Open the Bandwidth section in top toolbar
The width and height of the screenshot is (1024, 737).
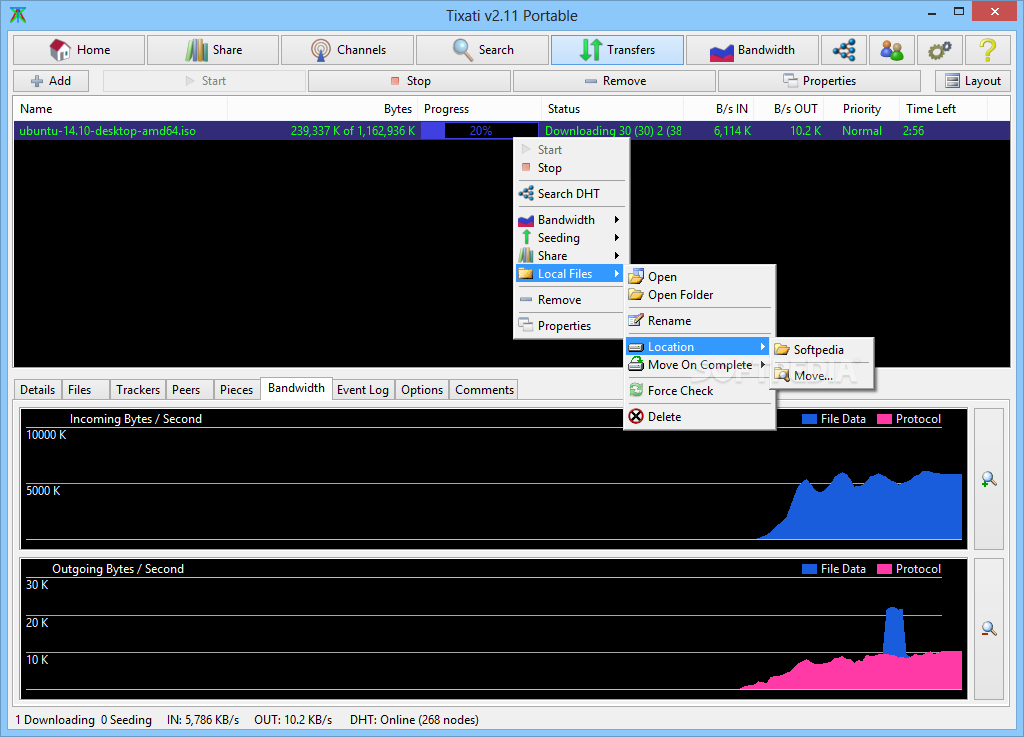[x=752, y=50]
